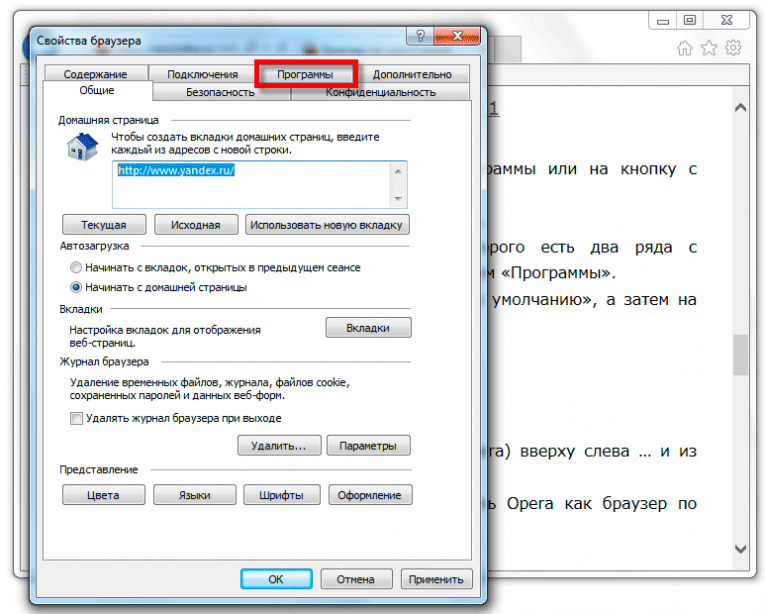This screenshot has width=765, height=614.
Task: Click the home page URL field
Action: (260, 184)
